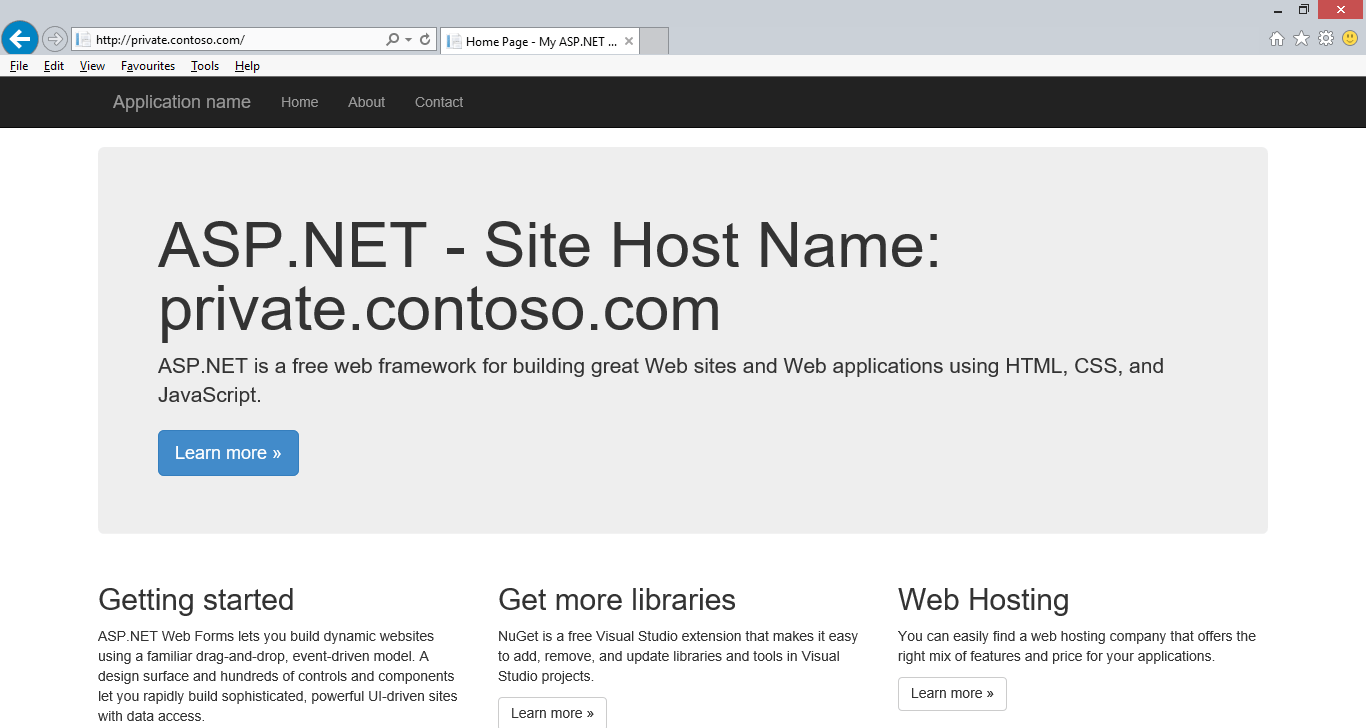Click the Web Hosting heading
Viewport: 1366px width, 728px height.
coord(984,600)
